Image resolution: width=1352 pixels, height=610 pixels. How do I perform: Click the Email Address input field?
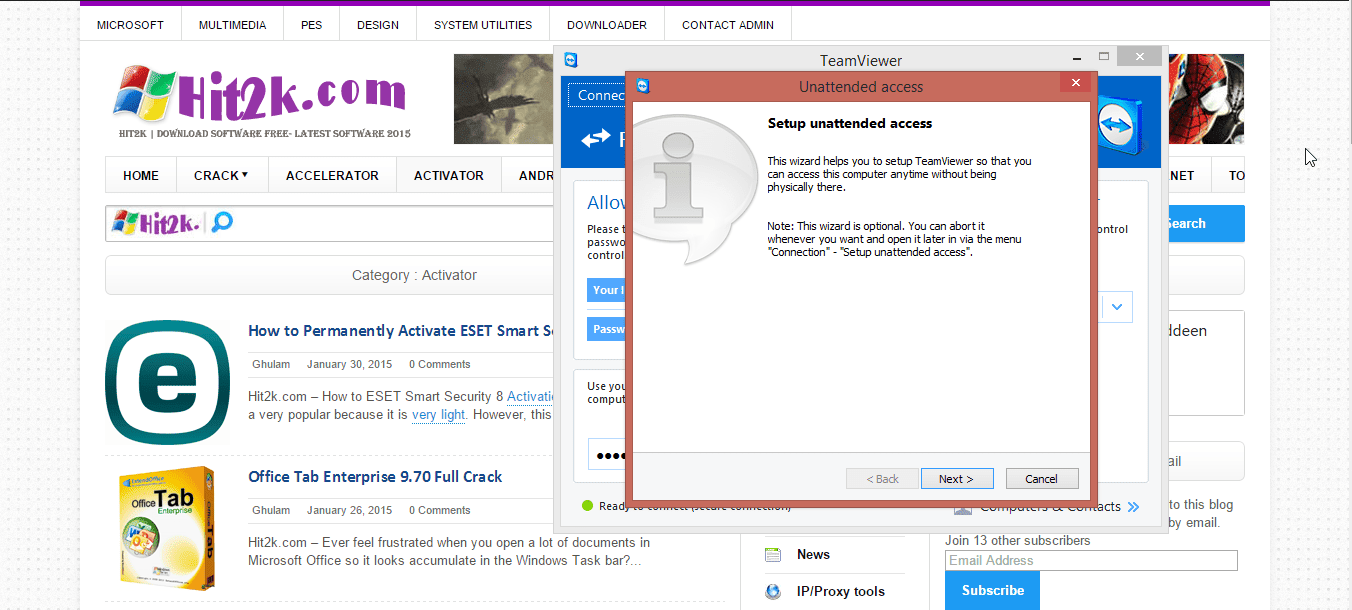pos(1091,560)
